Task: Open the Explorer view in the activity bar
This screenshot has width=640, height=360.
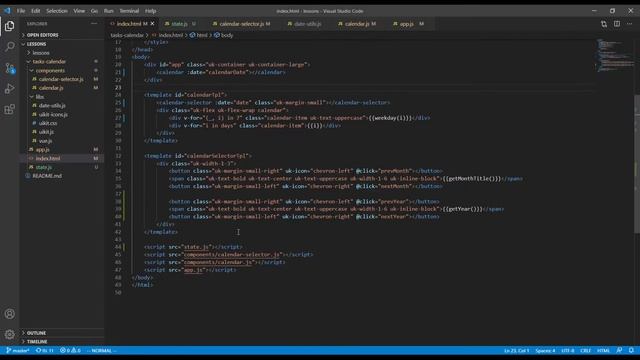Action: [x=9, y=26]
